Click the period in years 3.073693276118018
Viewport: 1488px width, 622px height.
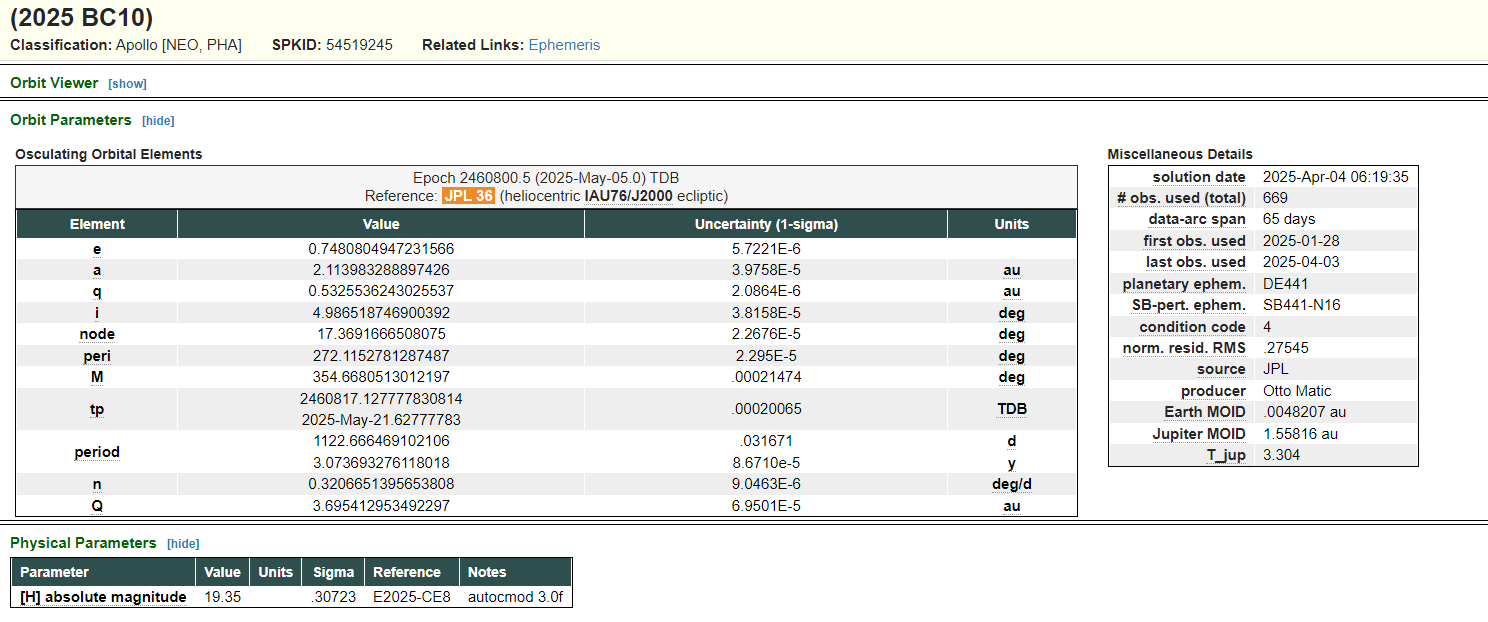click(381, 463)
